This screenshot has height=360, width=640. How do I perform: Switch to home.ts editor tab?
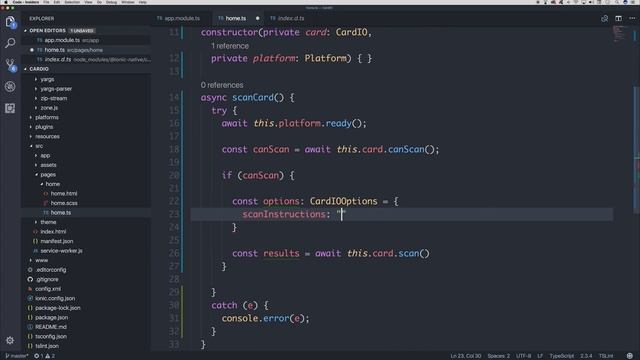click(x=236, y=18)
